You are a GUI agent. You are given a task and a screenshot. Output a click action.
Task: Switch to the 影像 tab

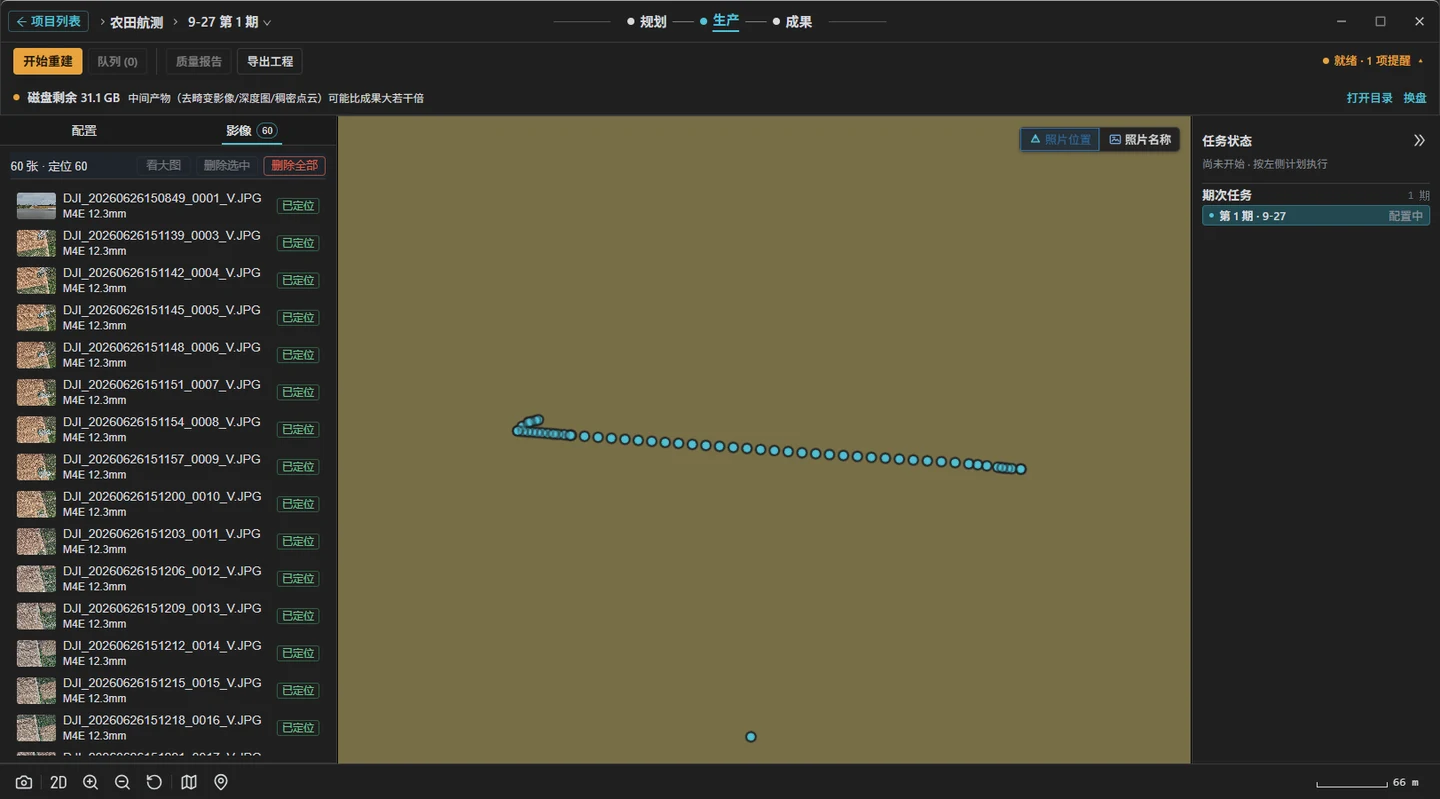pos(250,131)
